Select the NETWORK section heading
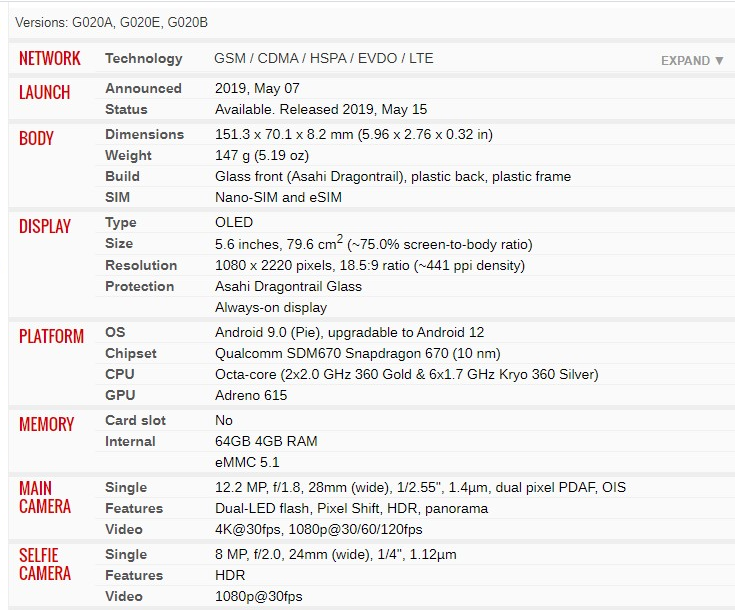The height and width of the screenshot is (610, 735). click(50, 59)
